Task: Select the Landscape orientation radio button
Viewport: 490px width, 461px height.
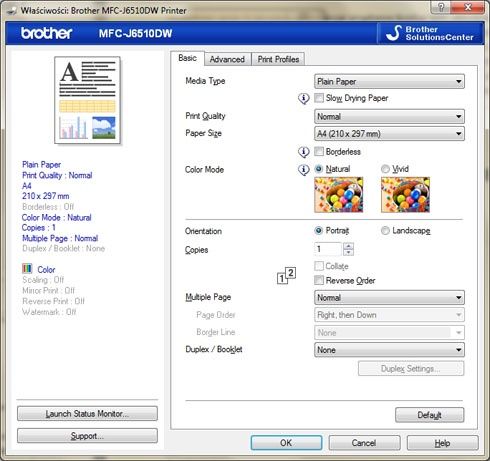Action: [x=385, y=230]
